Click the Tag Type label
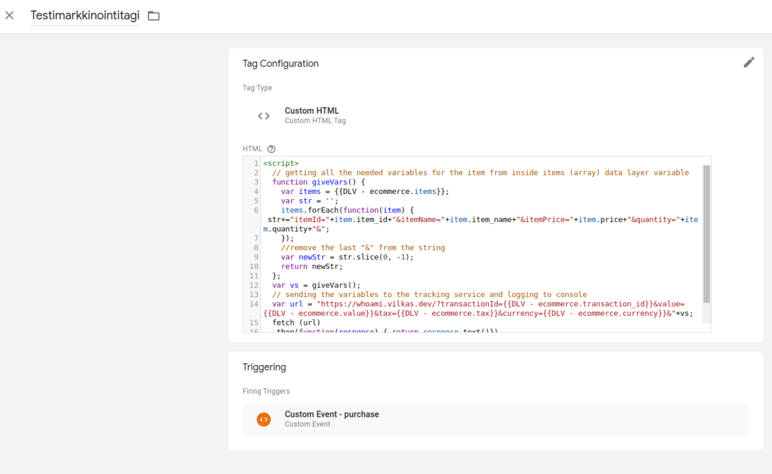 [x=257, y=88]
